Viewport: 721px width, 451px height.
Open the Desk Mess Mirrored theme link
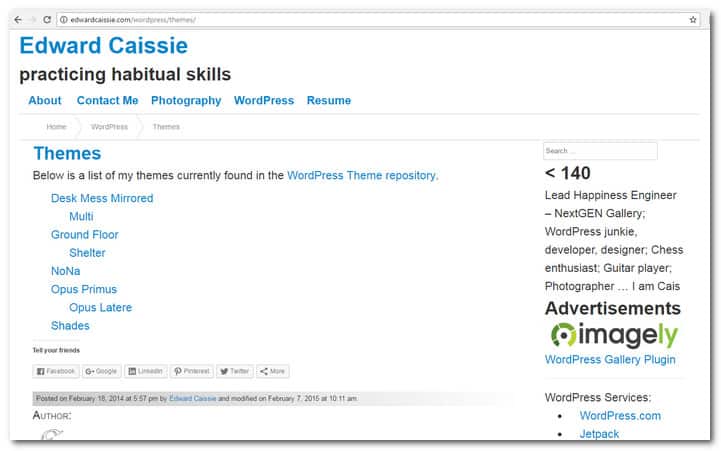click(102, 198)
